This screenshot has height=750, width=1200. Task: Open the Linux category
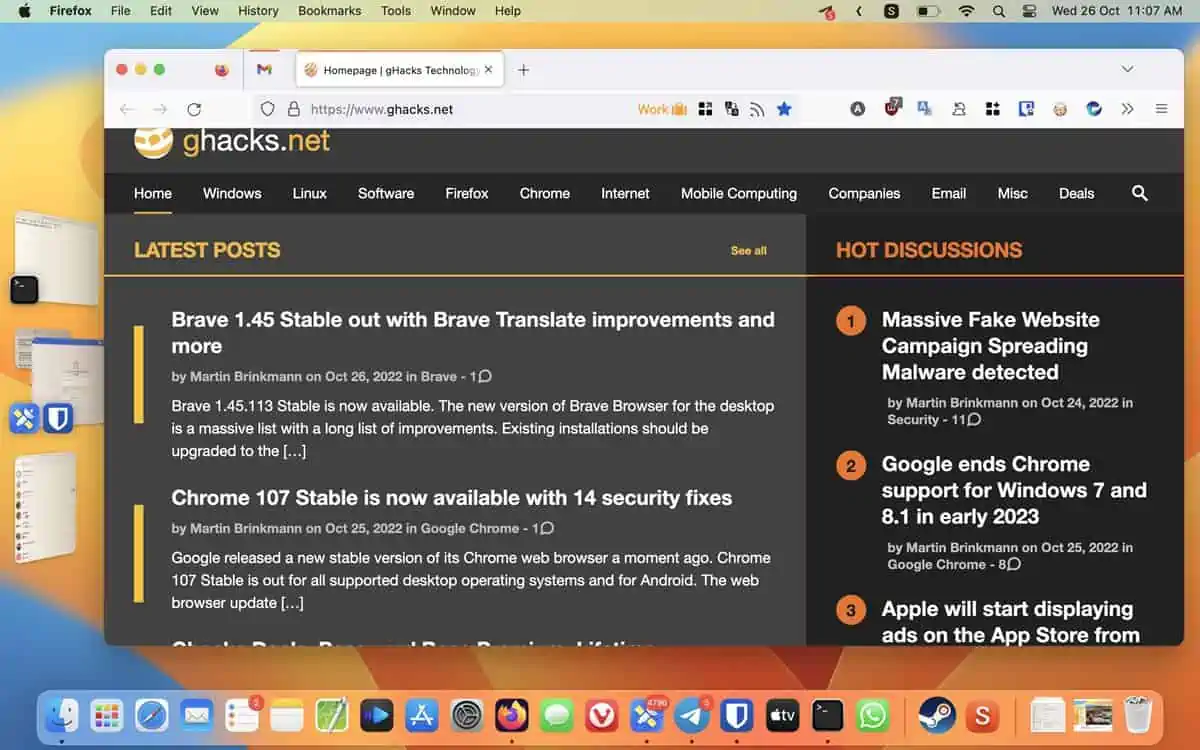309,193
